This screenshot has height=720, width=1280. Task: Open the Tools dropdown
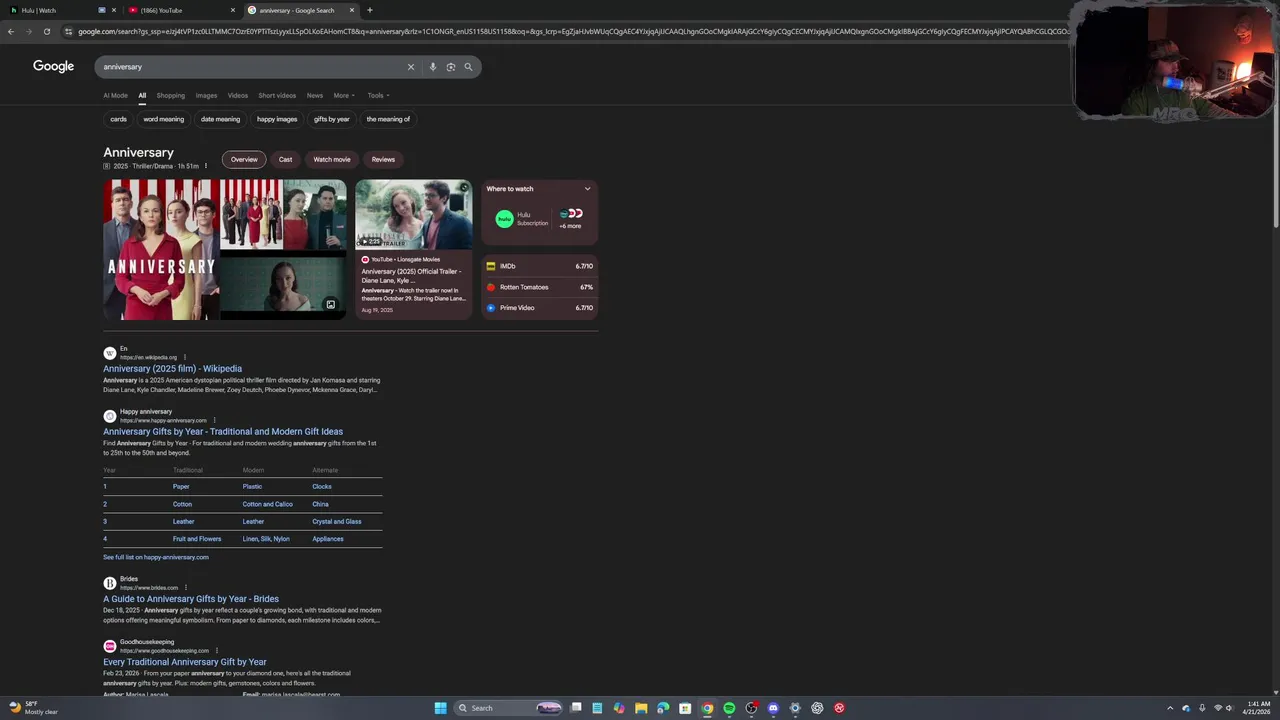378,96
